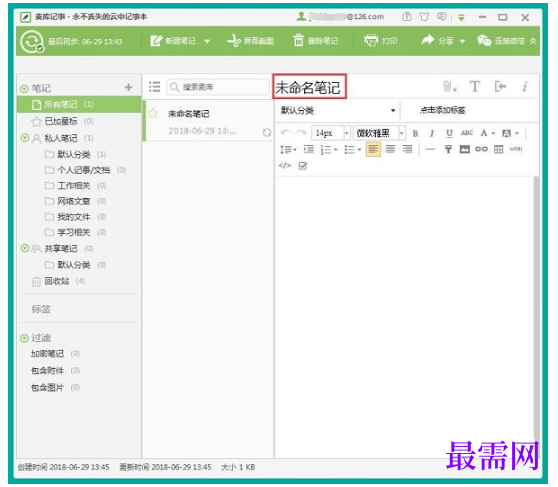Delete the note with 删除笔记
558x487 pixels.
(316, 41)
